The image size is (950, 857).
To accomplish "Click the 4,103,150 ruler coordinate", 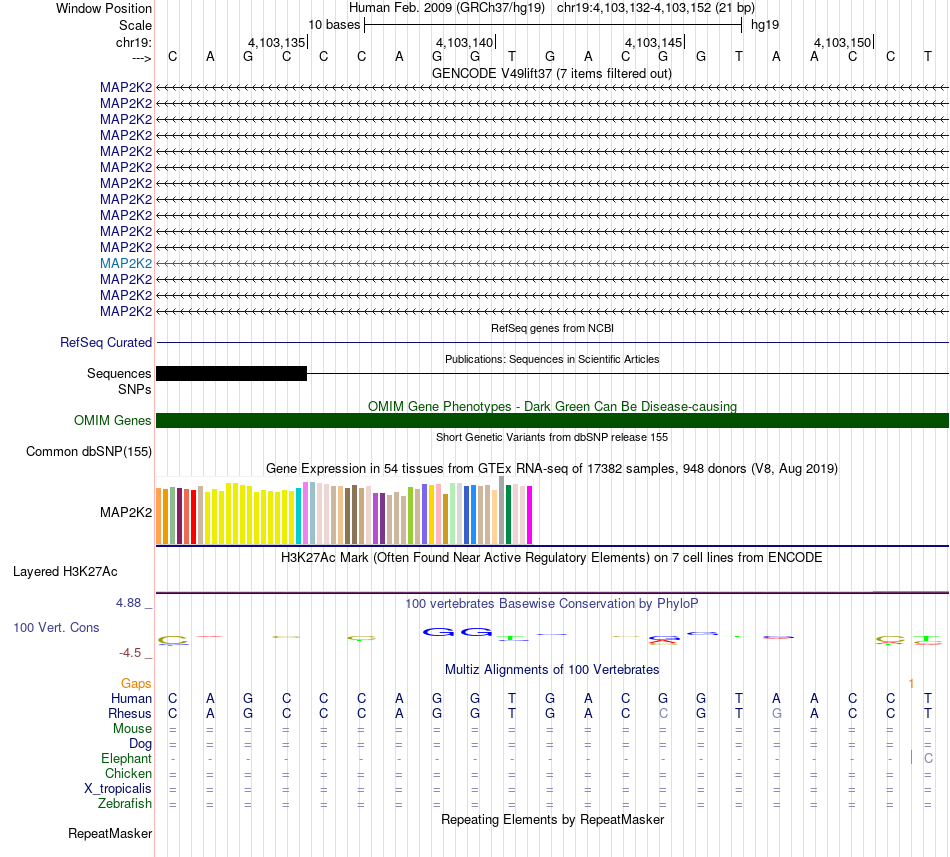I will (843, 42).
